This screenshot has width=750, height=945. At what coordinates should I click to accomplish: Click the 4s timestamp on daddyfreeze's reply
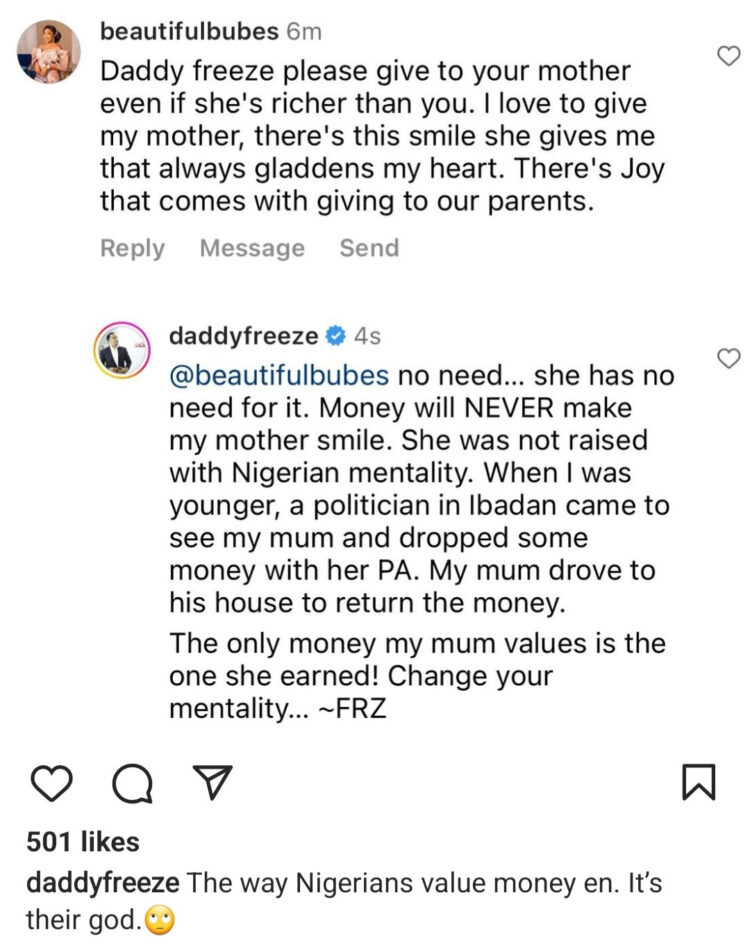(x=368, y=336)
